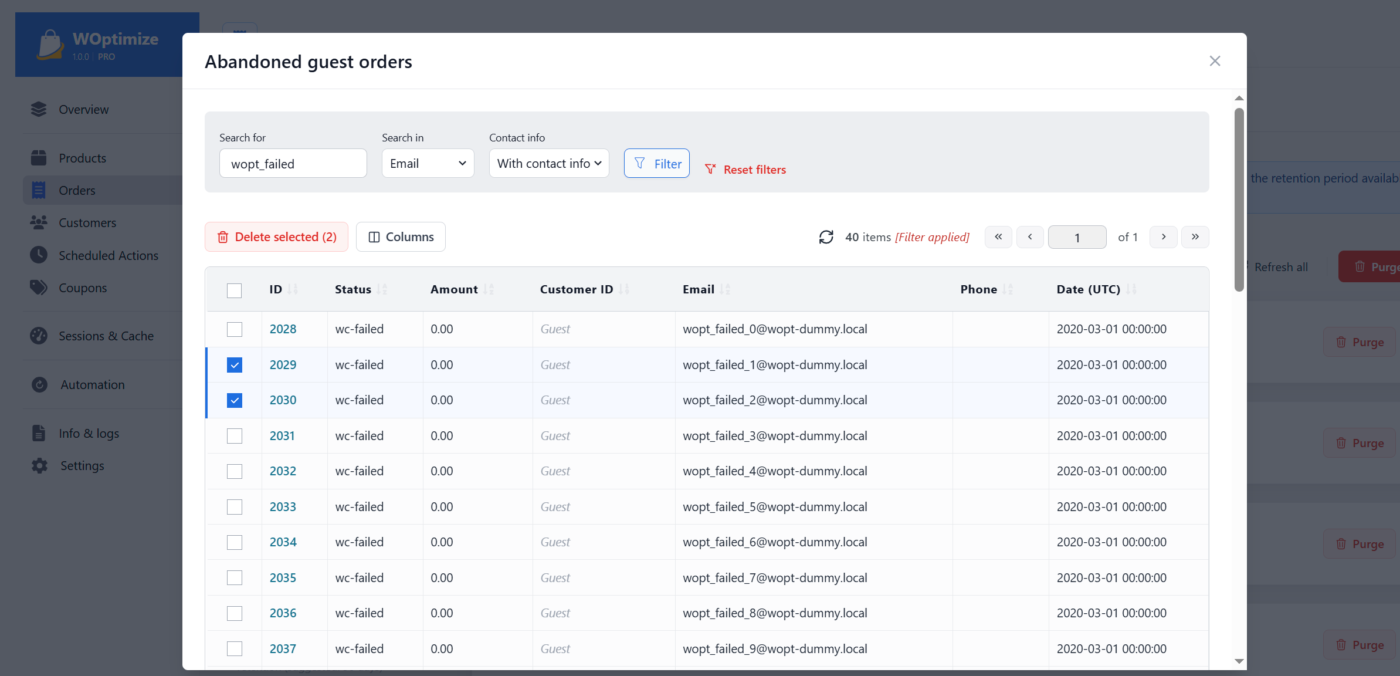This screenshot has height=676, width=1400.
Task: Uncheck the checkbox for order 2029
Action: (x=234, y=365)
